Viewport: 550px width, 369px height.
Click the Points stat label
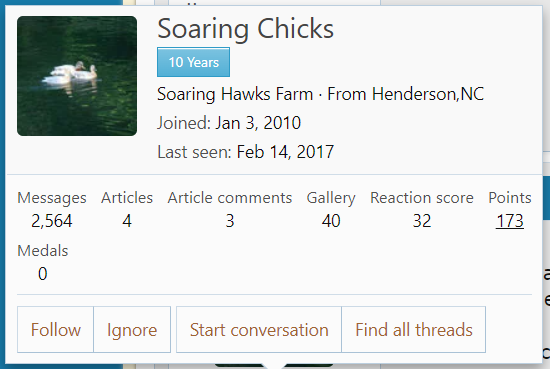510,198
